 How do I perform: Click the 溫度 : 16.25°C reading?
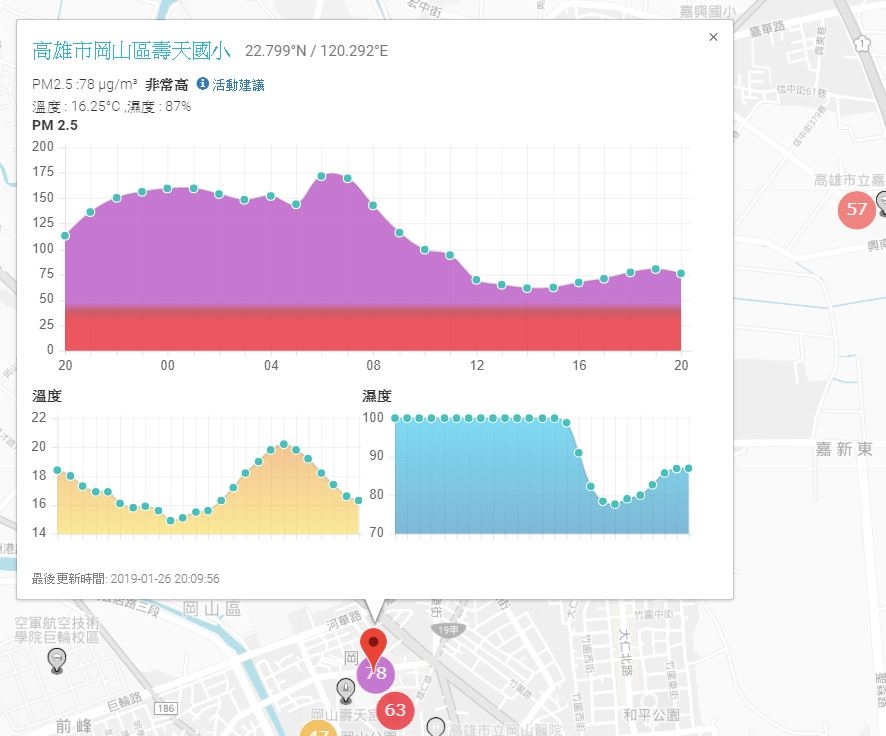(76, 107)
